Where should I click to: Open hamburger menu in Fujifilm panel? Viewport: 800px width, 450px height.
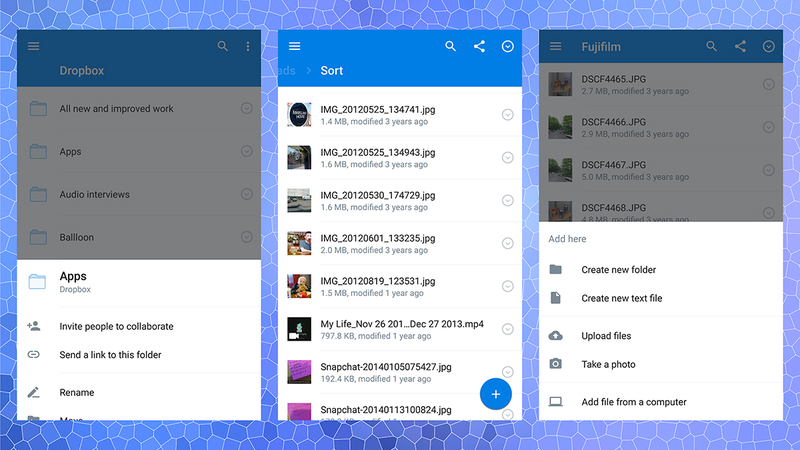coord(556,46)
